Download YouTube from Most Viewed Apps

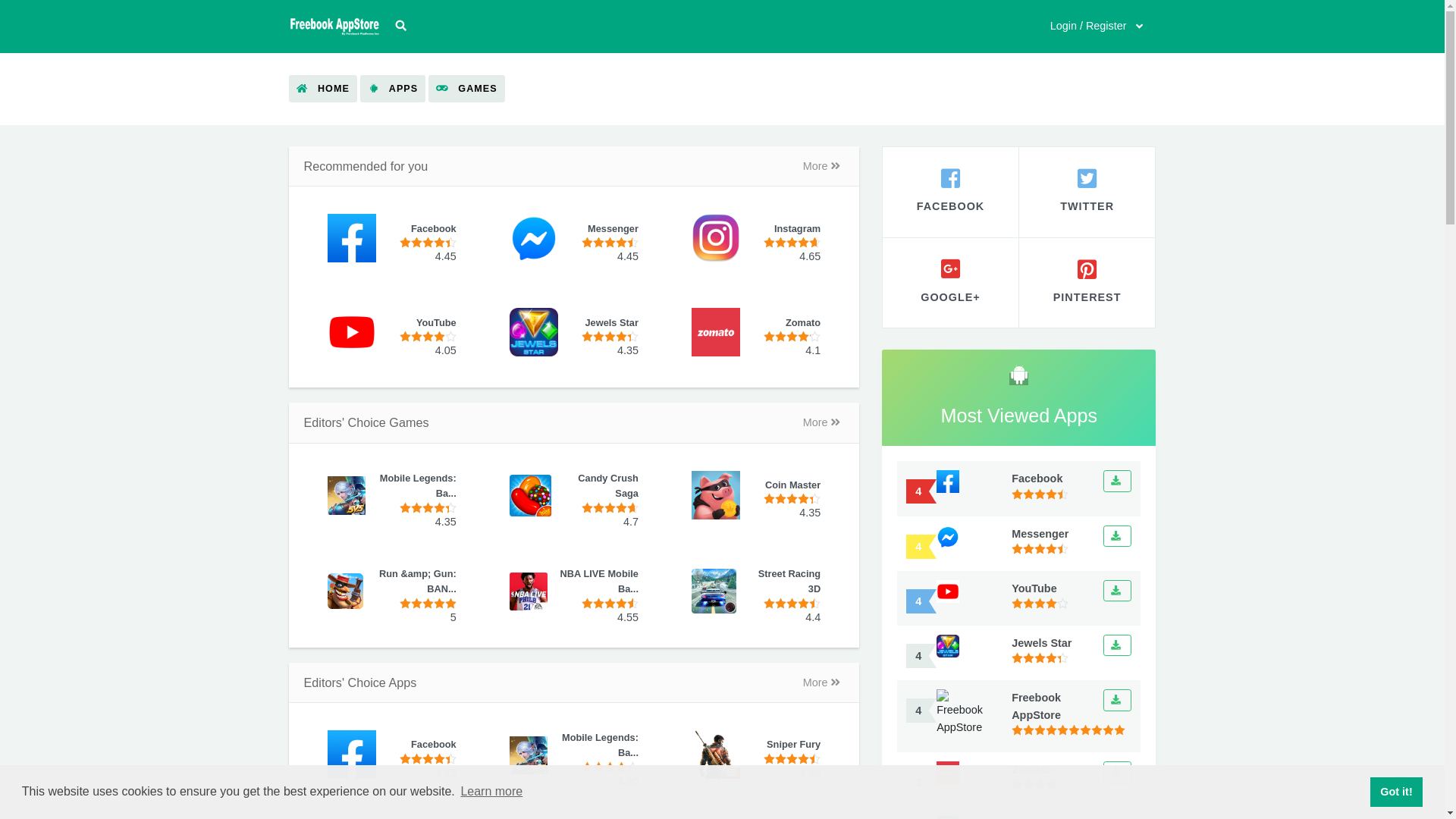coord(1117,591)
